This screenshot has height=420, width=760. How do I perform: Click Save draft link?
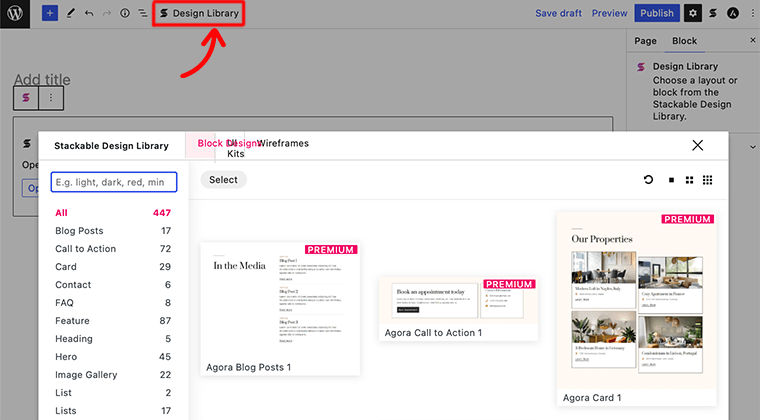pyautogui.click(x=558, y=13)
